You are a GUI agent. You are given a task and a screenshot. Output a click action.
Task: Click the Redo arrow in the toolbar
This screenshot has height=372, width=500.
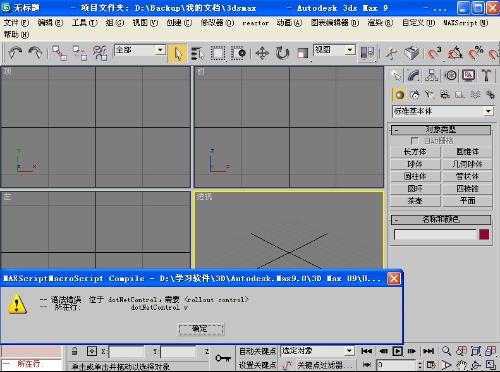click(35, 53)
